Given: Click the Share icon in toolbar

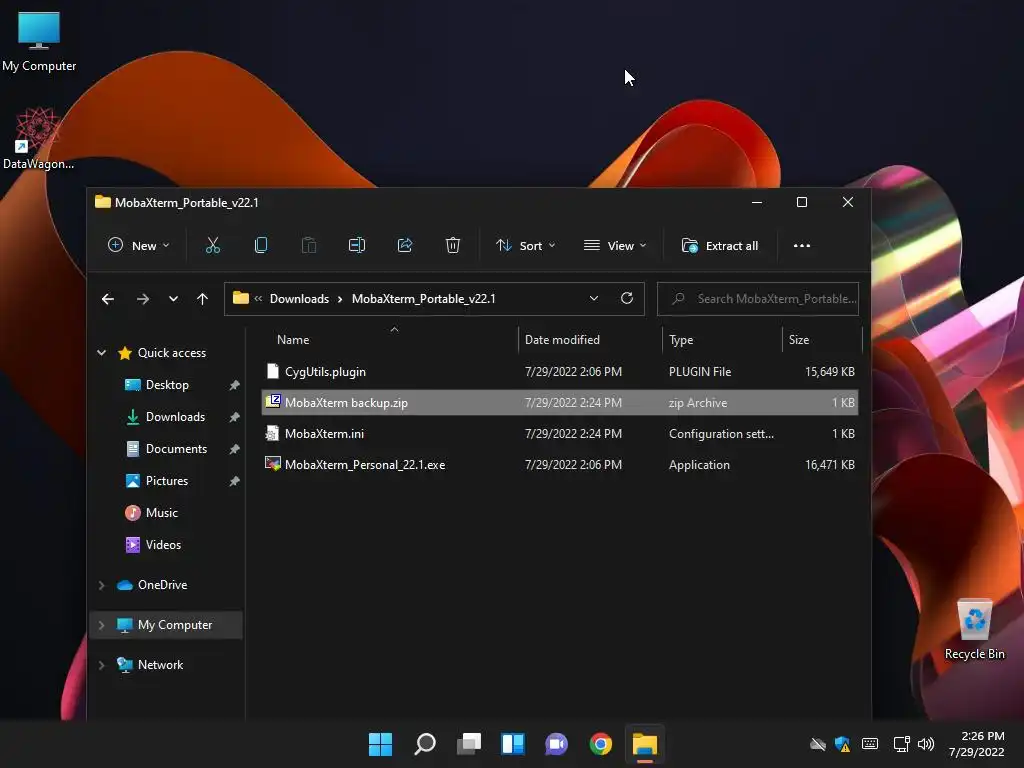Looking at the screenshot, I should tap(405, 246).
